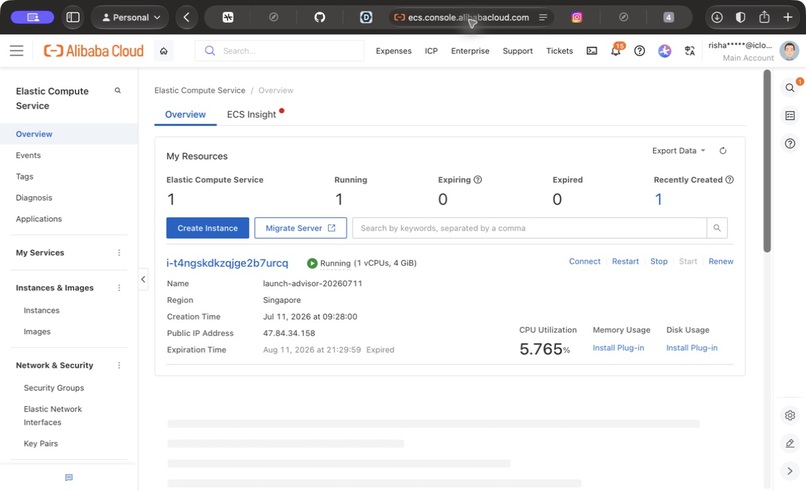
Task: Click the keyword search magnifier button
Action: (x=717, y=228)
